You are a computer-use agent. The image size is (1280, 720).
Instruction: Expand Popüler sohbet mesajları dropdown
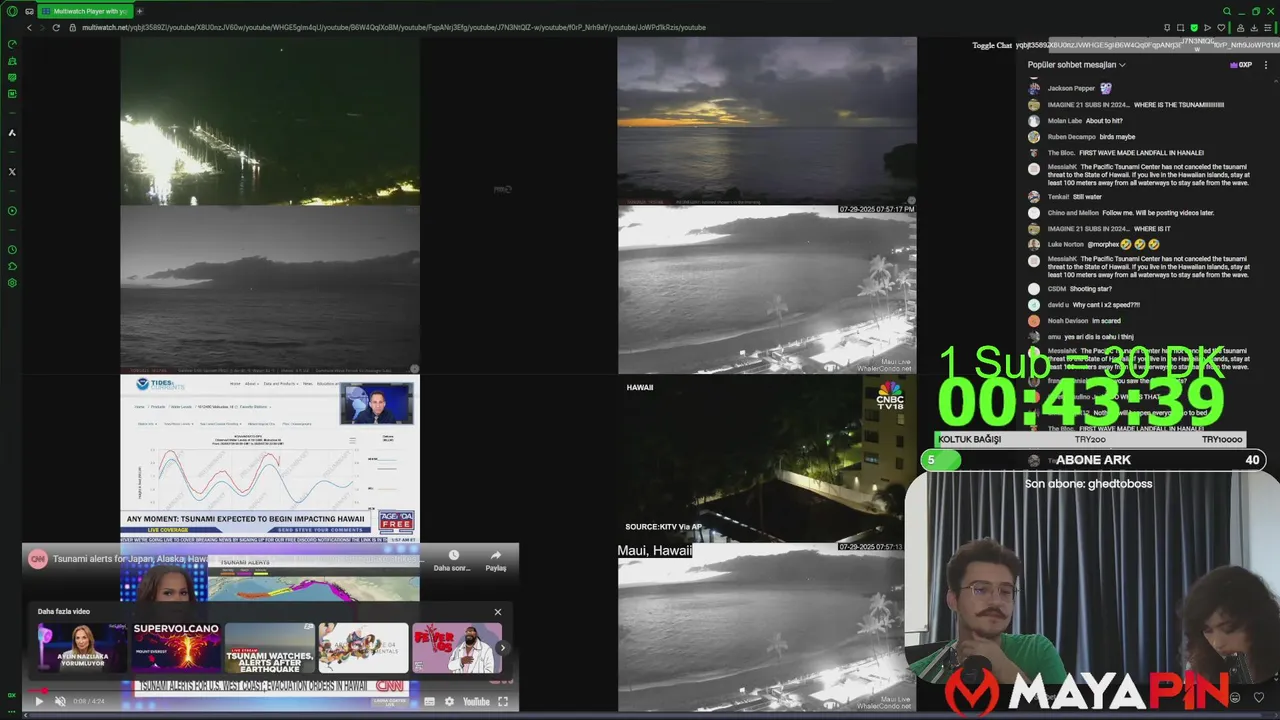(x=1077, y=65)
